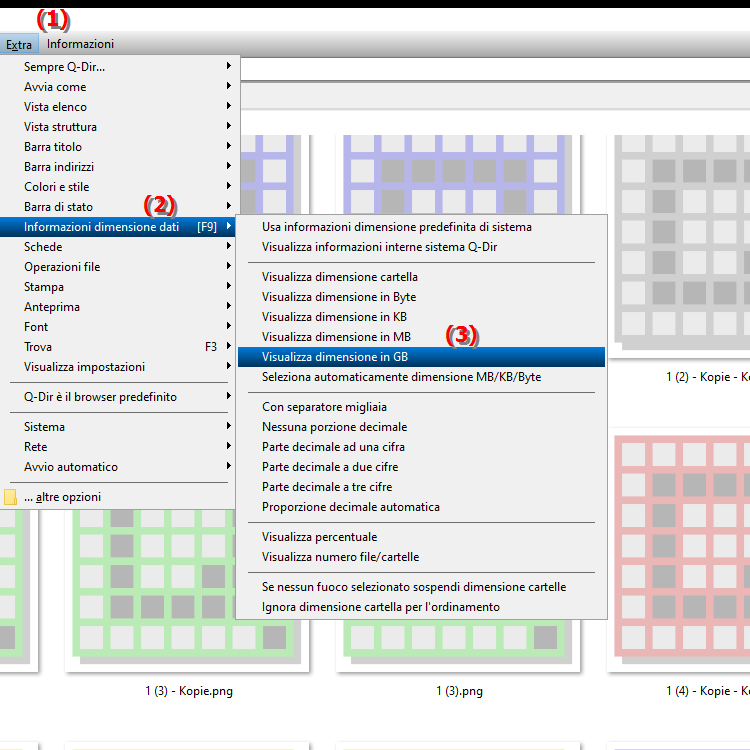Select Visualizza dimensione in KB
The height and width of the screenshot is (750, 750).
tap(421, 317)
